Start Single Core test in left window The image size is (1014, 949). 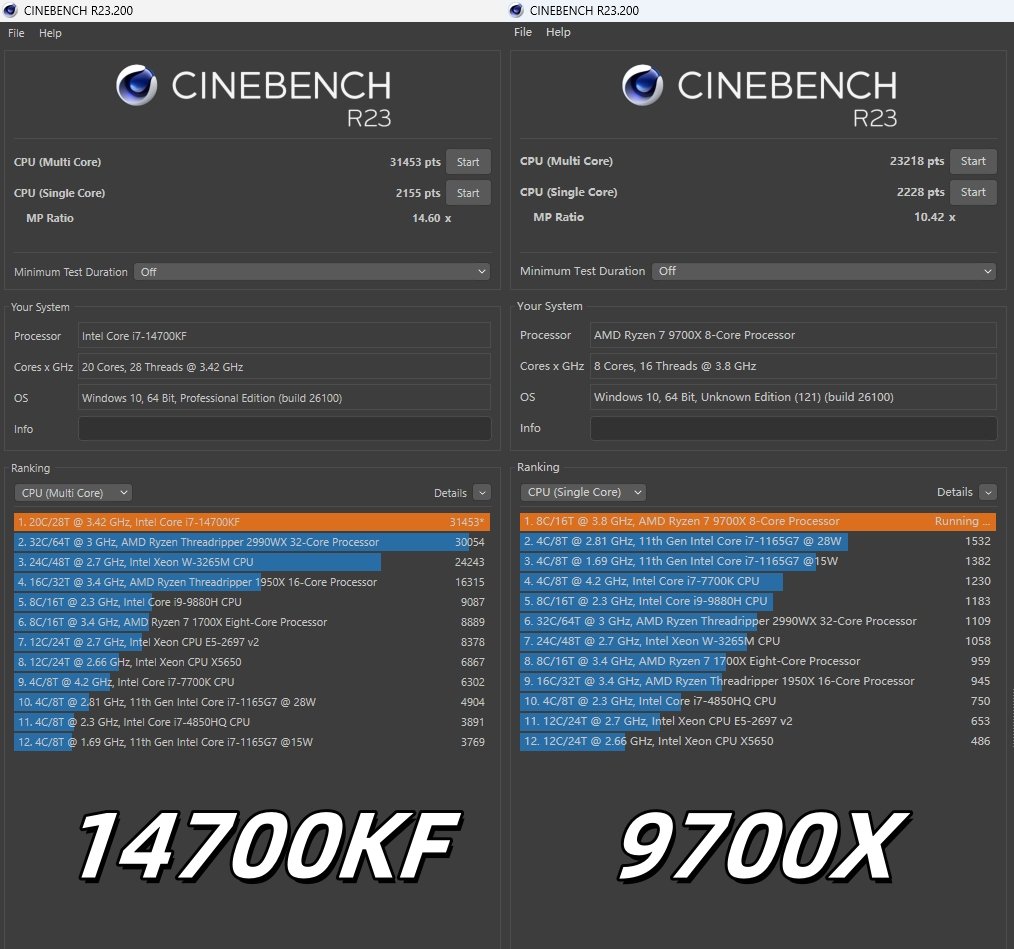click(x=468, y=193)
